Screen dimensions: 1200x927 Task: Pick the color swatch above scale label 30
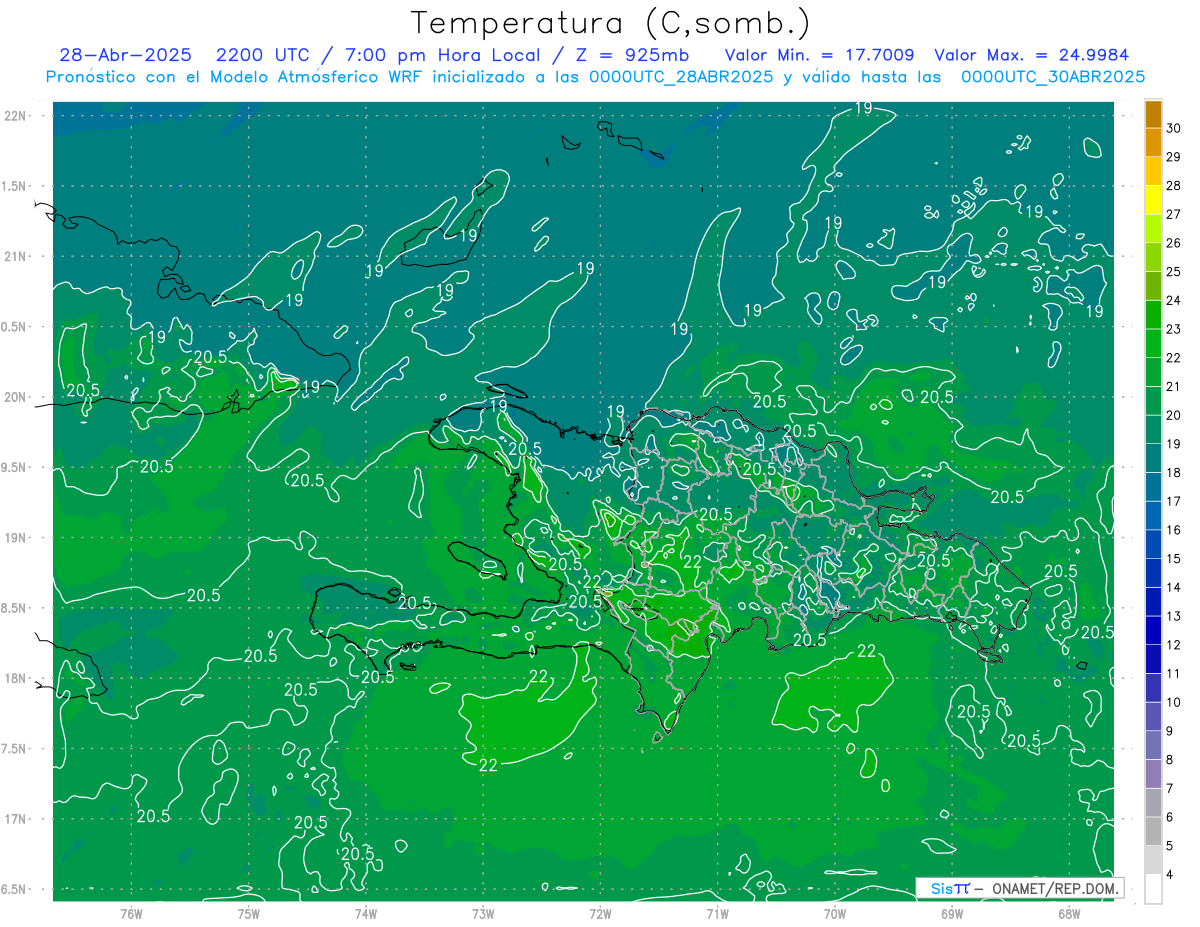pyautogui.click(x=1153, y=115)
